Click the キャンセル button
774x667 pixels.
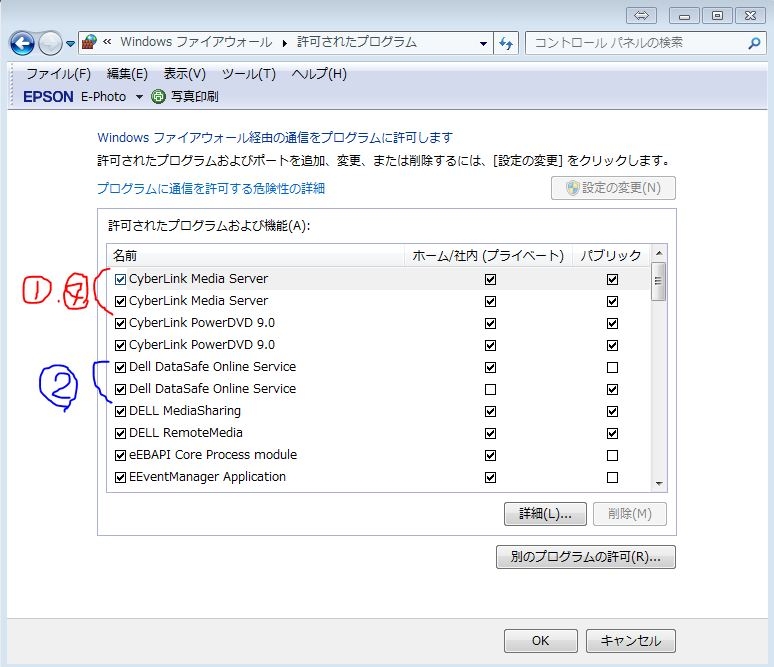(630, 641)
